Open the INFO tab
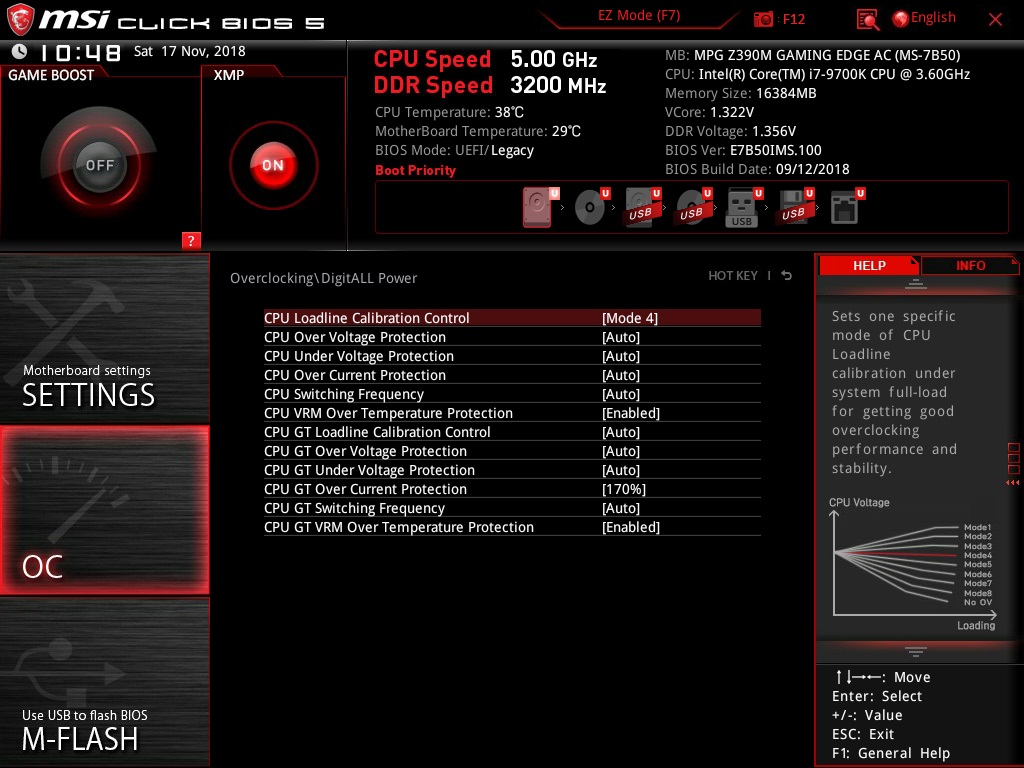The image size is (1024, 768). pyautogui.click(x=970, y=266)
